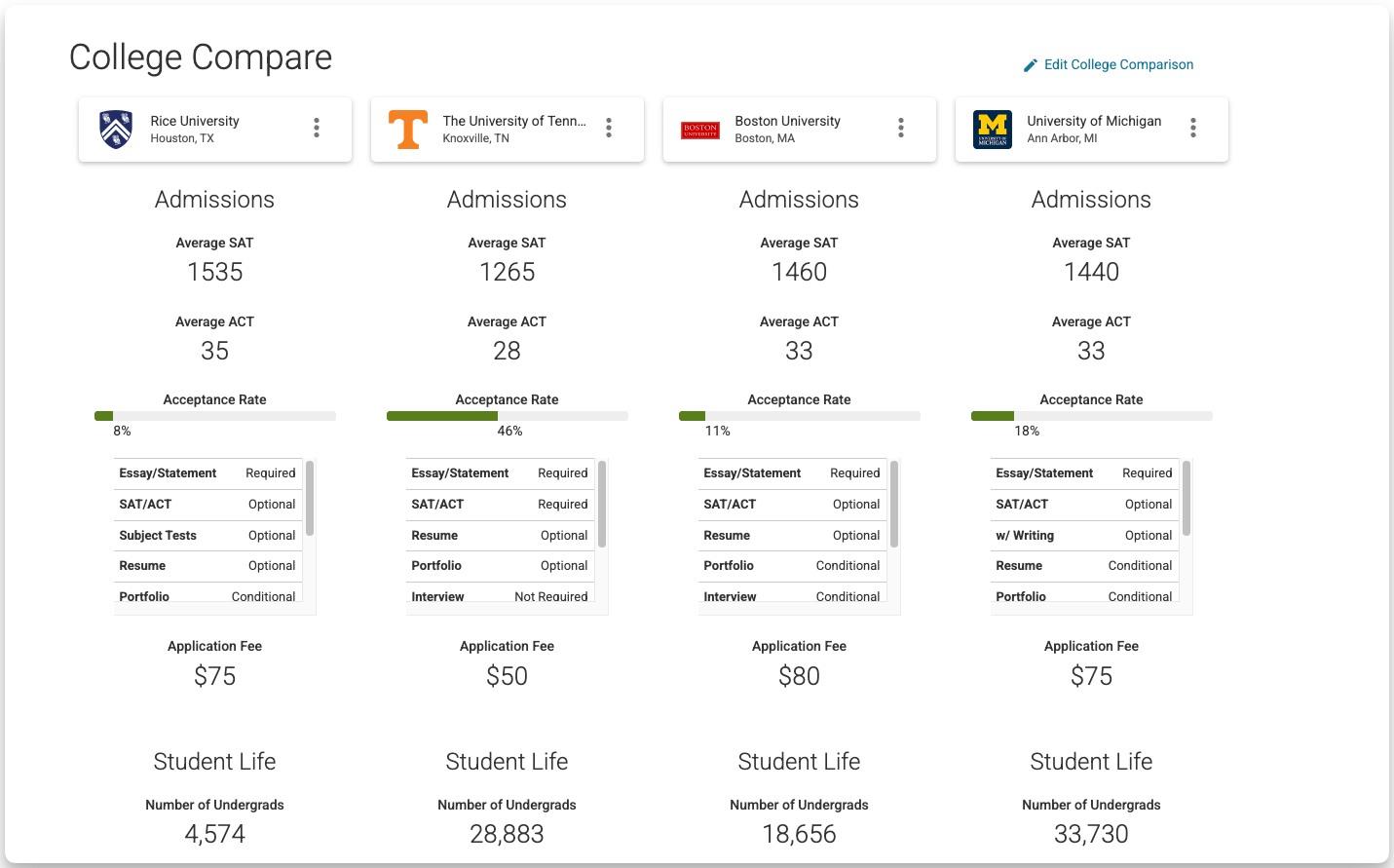Open Rice University's three-dot menu
Image resolution: width=1394 pixels, height=868 pixels.
coord(317,128)
